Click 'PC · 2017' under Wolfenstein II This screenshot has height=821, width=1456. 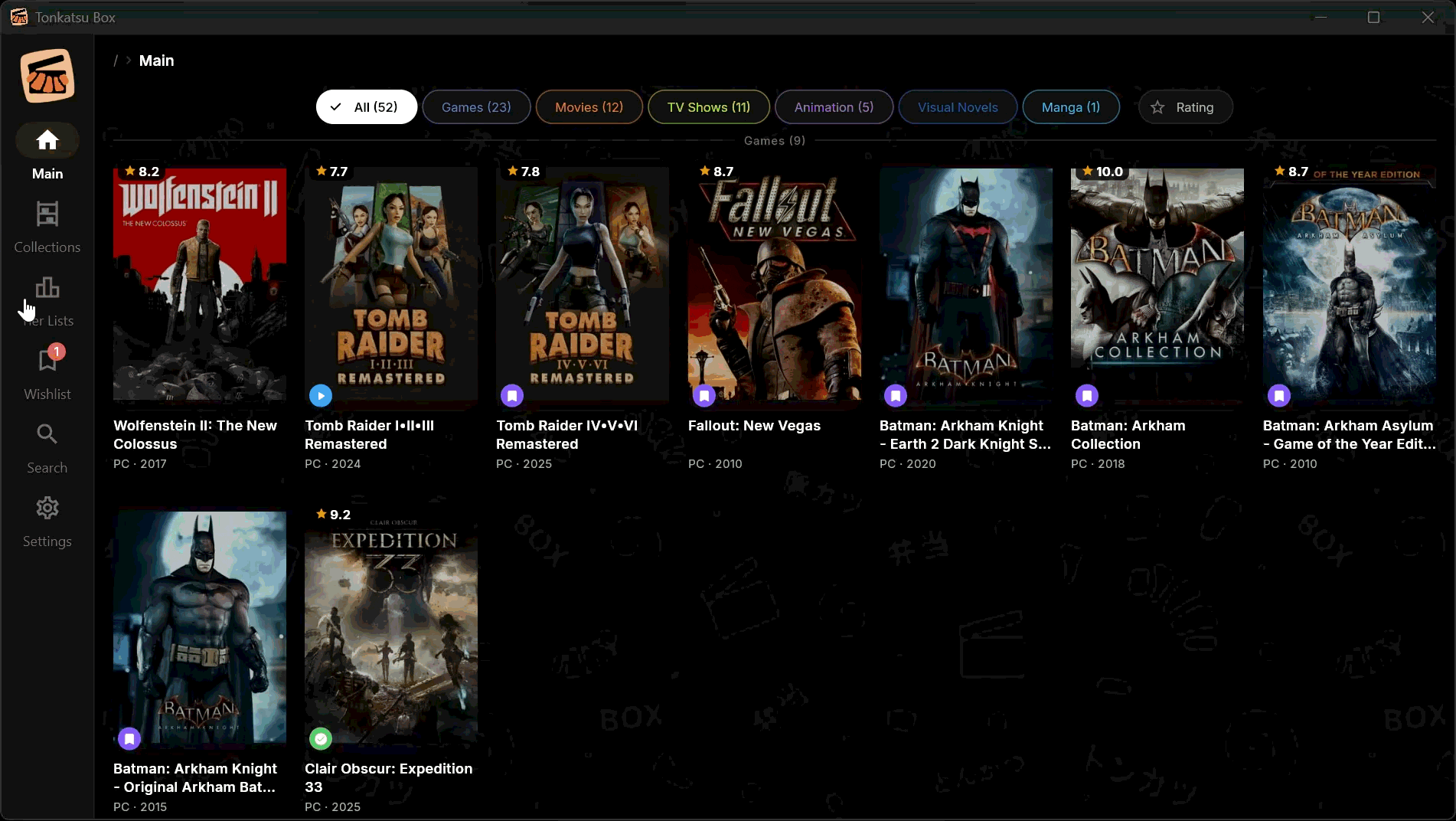pos(140,464)
